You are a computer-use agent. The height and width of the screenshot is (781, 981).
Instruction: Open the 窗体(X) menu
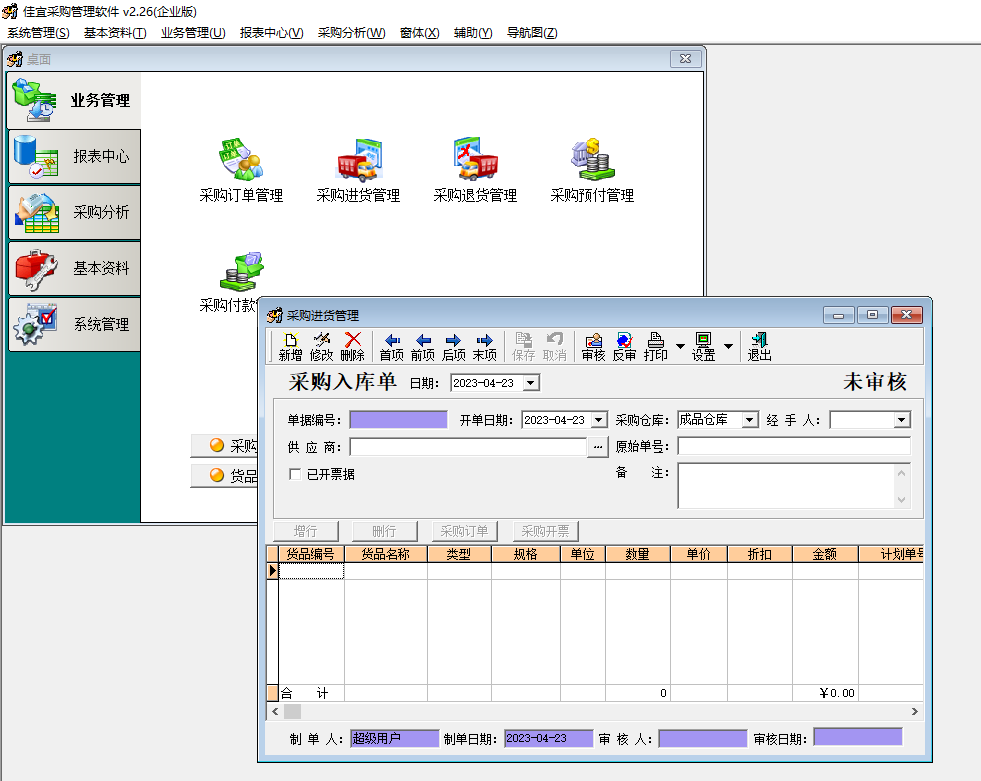pyautogui.click(x=419, y=33)
